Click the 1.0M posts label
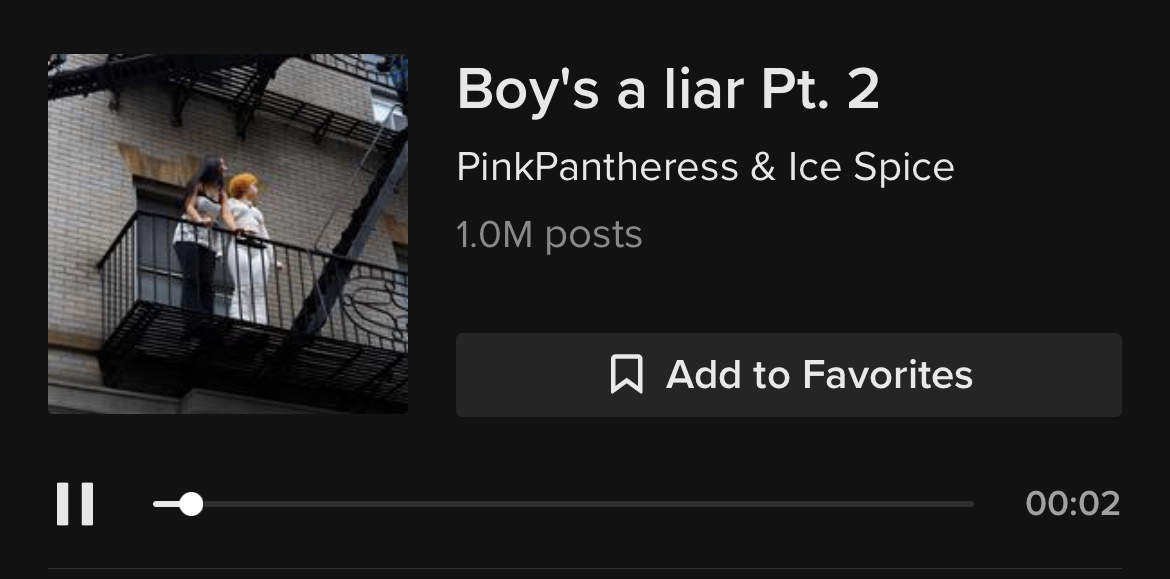The width and height of the screenshot is (1170, 579). pyautogui.click(x=550, y=234)
